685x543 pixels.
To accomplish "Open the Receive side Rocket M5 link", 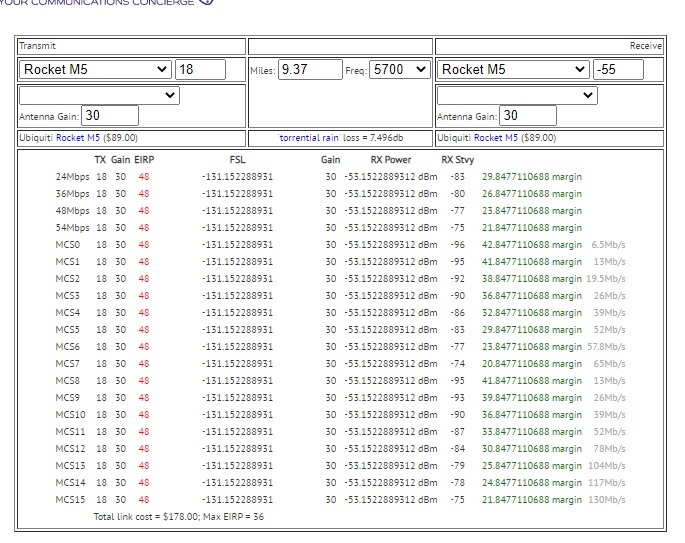I will pos(495,138).
